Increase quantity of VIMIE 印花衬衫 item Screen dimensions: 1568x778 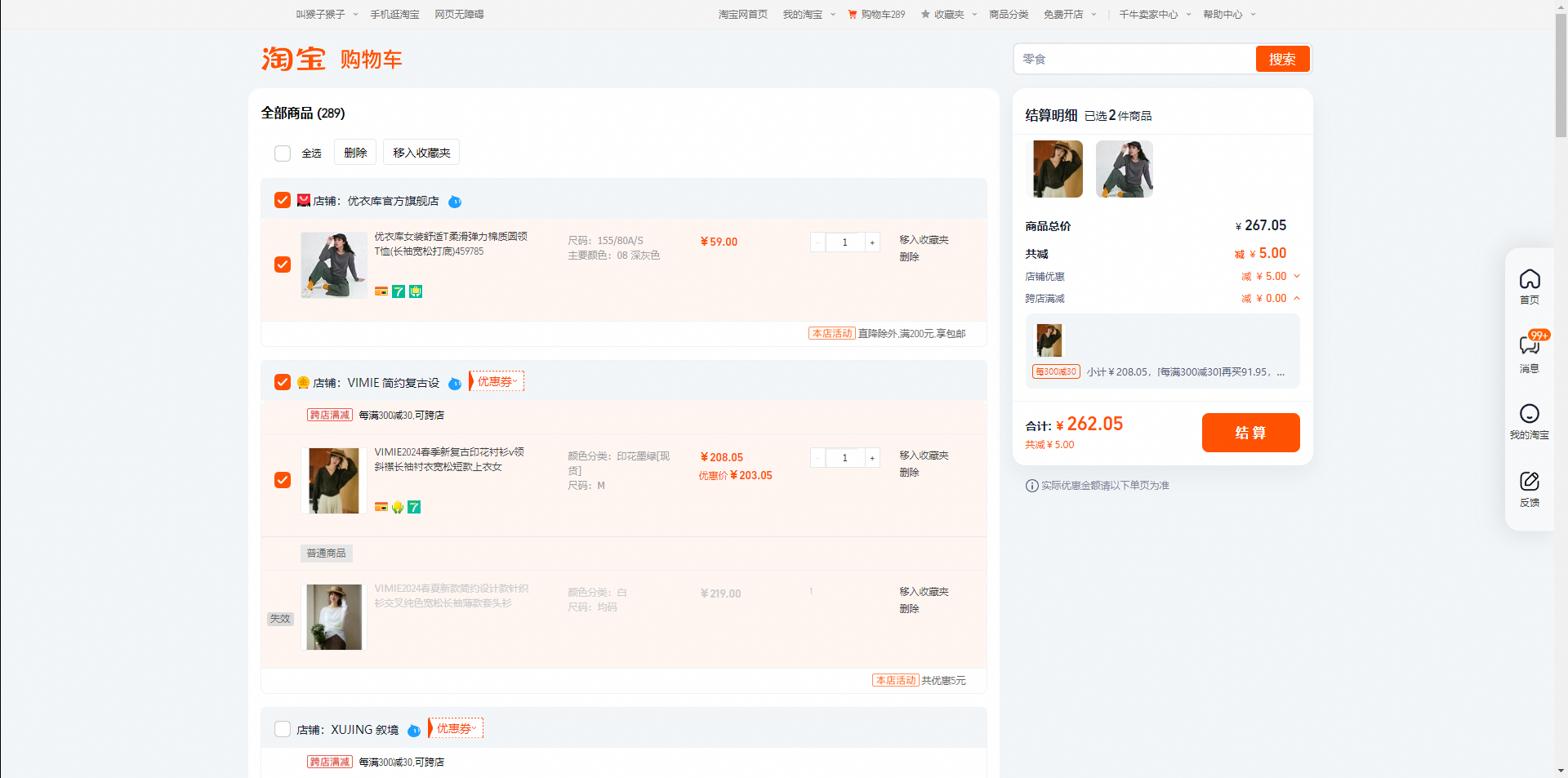click(x=872, y=458)
